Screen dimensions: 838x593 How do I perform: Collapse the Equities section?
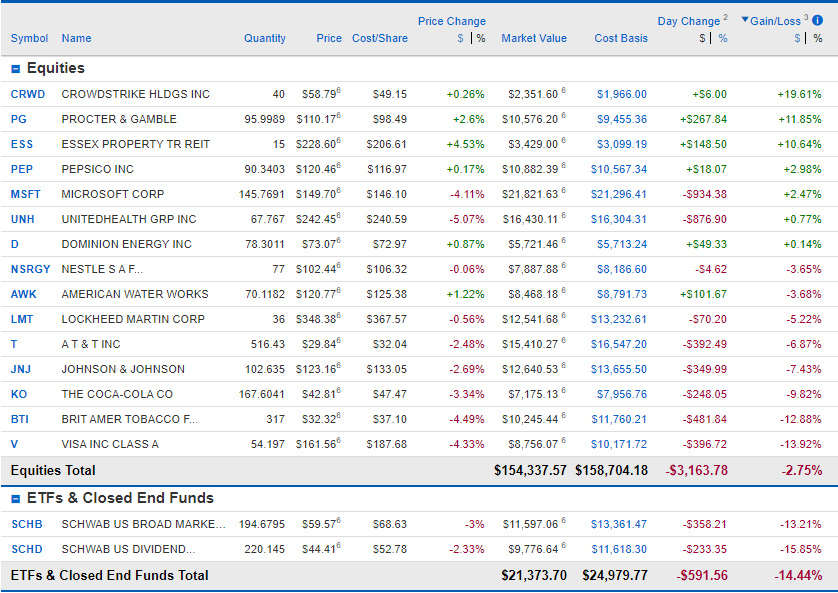[x=15, y=69]
